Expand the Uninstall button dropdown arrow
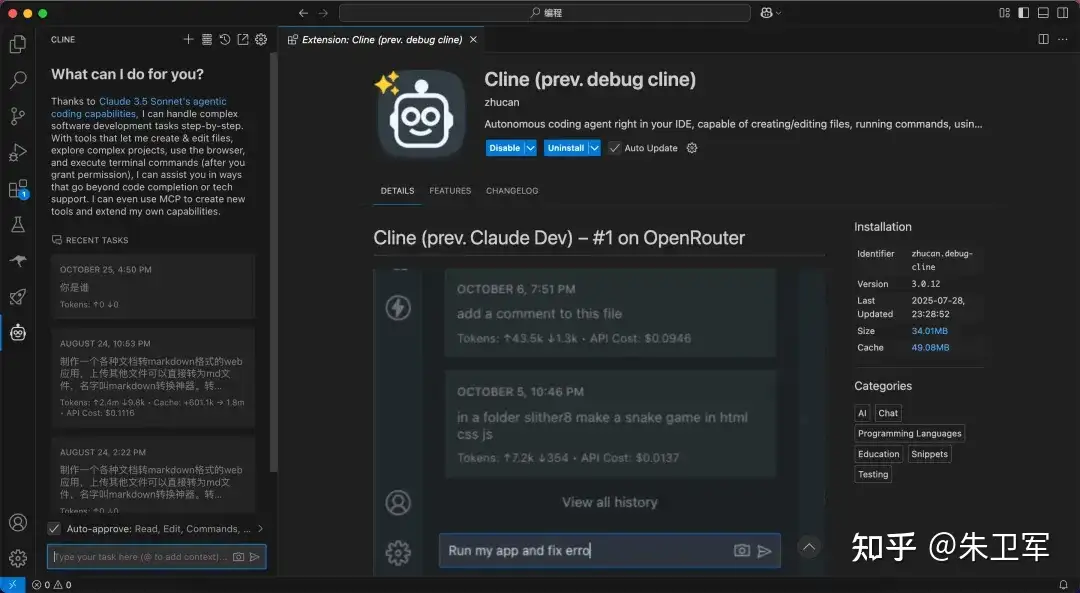The height and width of the screenshot is (593, 1080). (594, 147)
